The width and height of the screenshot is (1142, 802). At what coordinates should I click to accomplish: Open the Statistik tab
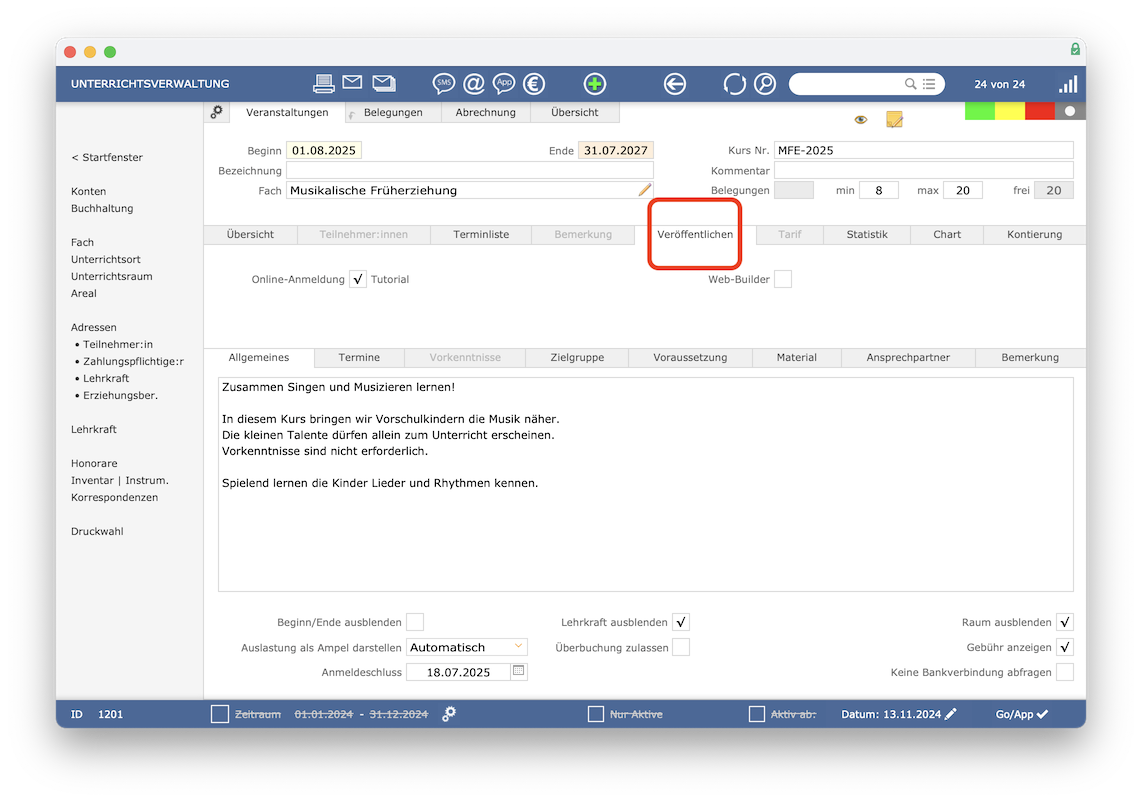(867, 235)
